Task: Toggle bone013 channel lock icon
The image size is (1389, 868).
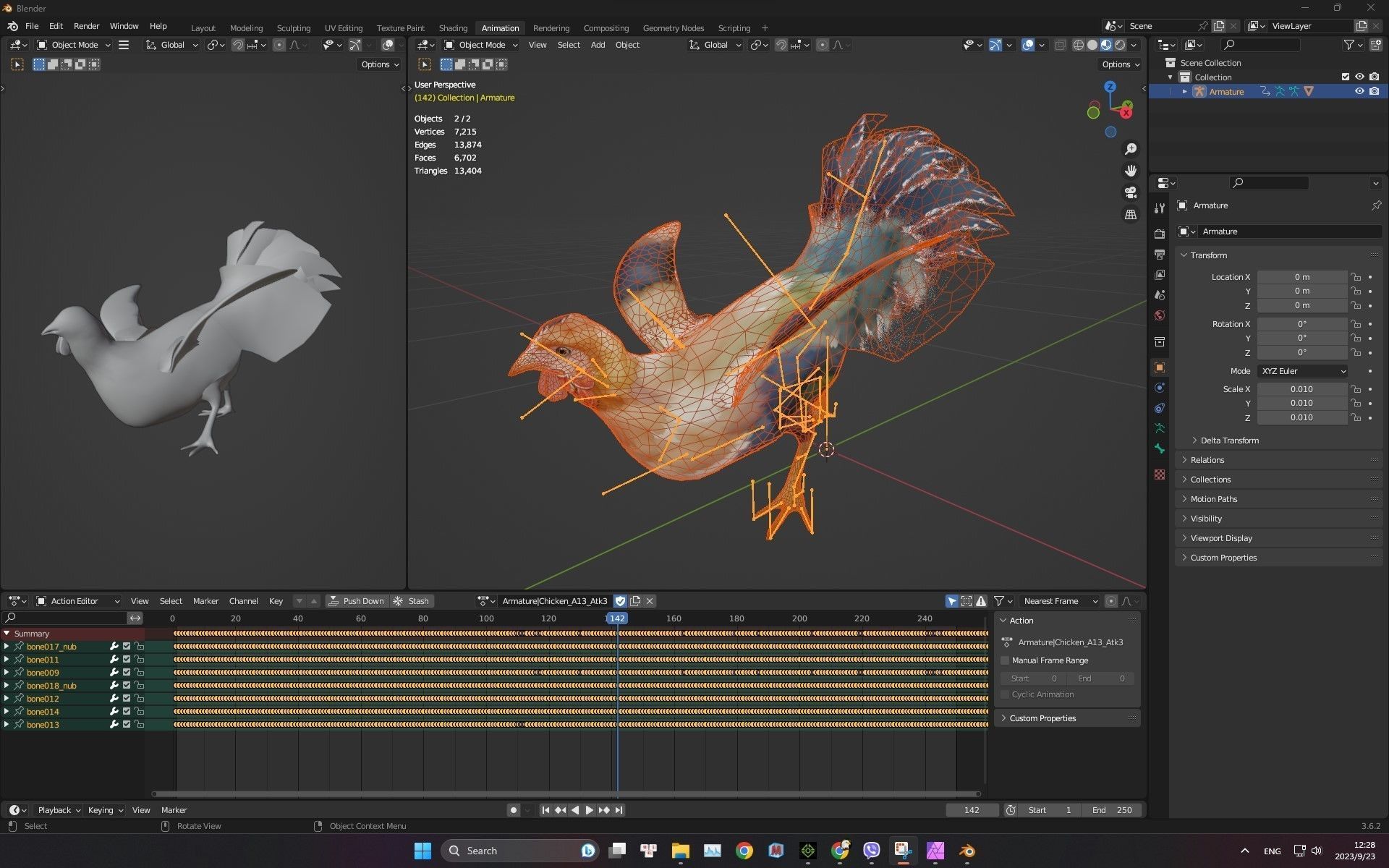Action: (x=139, y=725)
